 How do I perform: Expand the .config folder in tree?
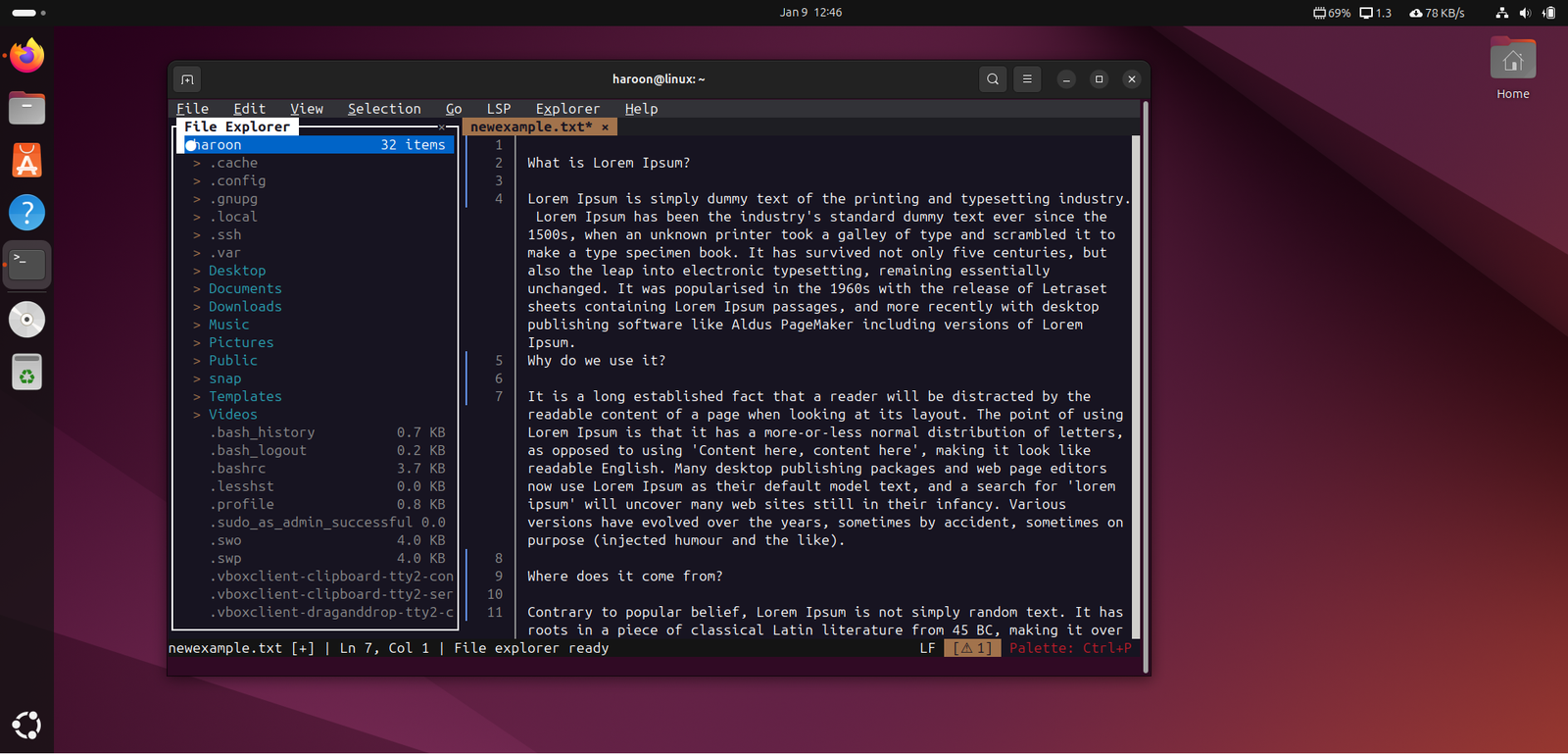pos(236,181)
